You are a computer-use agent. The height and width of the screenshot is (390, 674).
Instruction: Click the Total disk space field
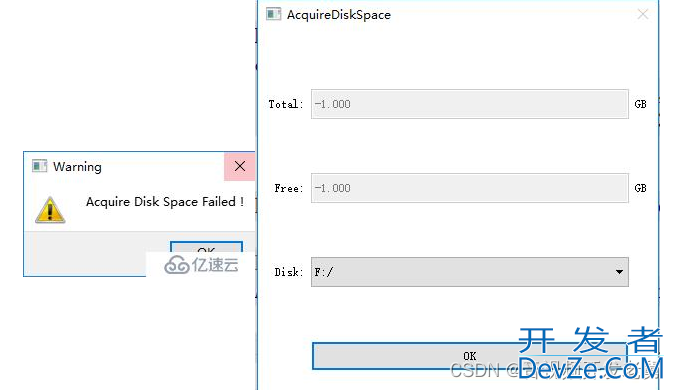(x=469, y=104)
